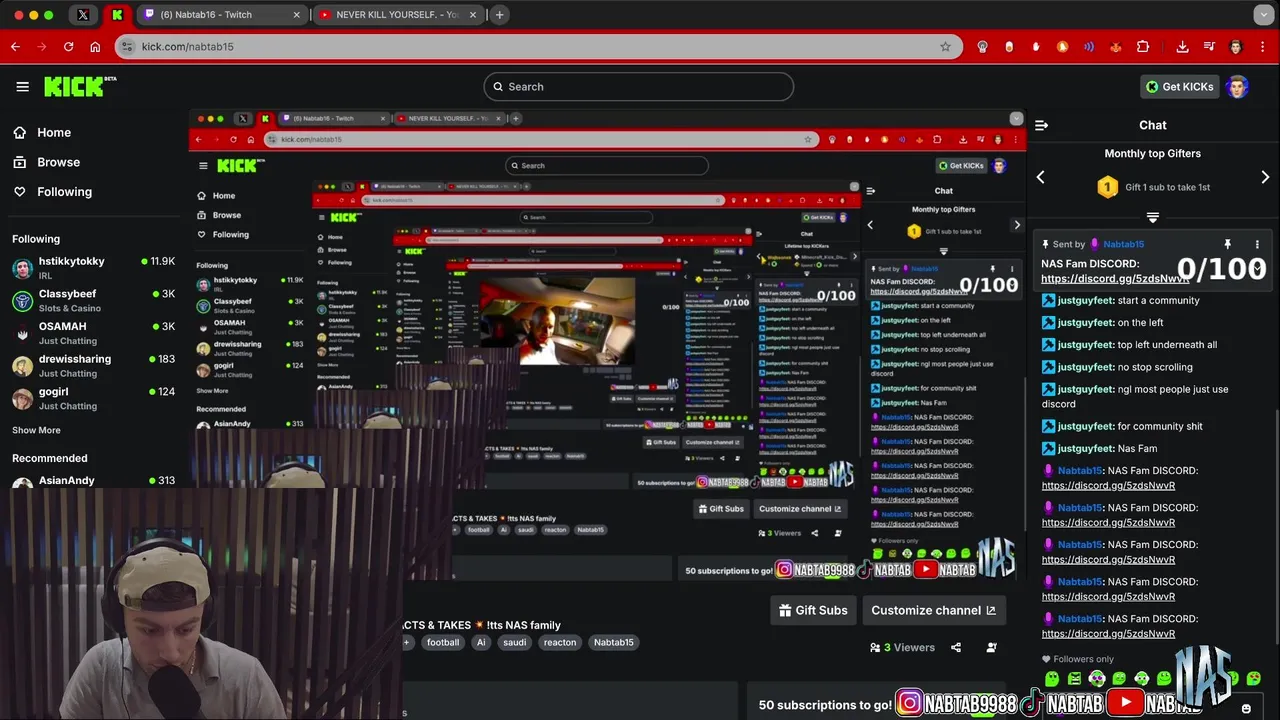Open the media controls music-list icon
The width and height of the screenshot is (1280, 720).
[x=1209, y=47]
